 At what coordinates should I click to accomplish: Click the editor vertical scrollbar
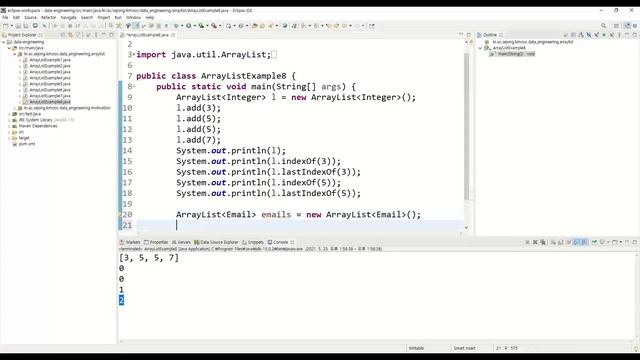point(467,127)
